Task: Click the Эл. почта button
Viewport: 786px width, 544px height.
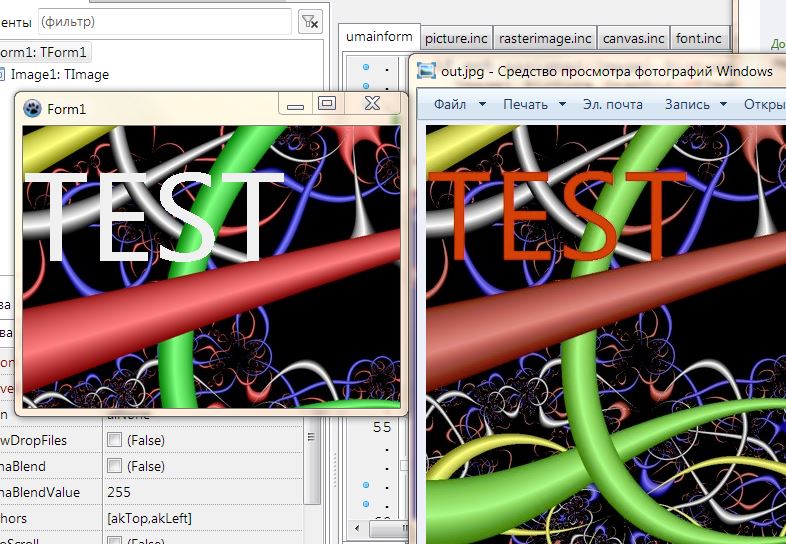Action: pyautogui.click(x=612, y=104)
